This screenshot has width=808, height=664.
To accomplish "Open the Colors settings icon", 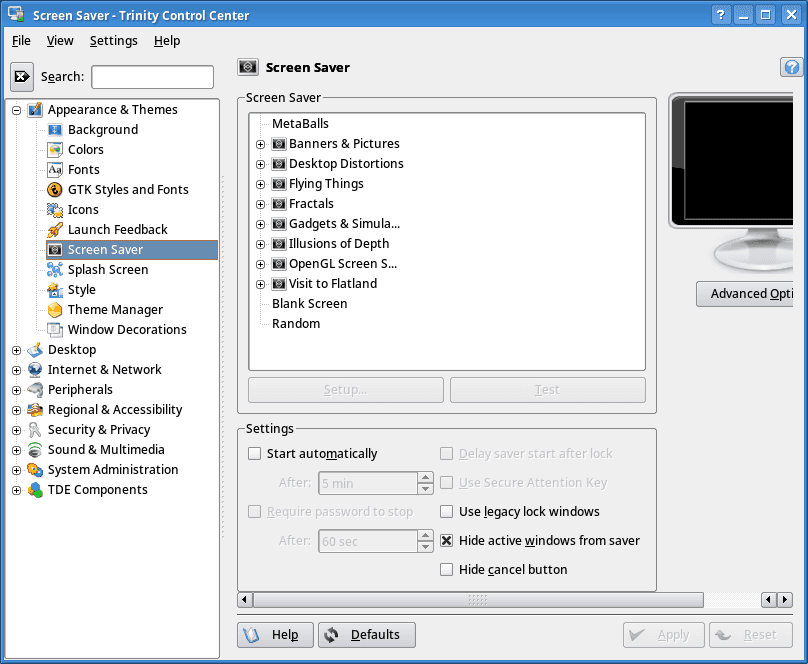I will [x=53, y=149].
